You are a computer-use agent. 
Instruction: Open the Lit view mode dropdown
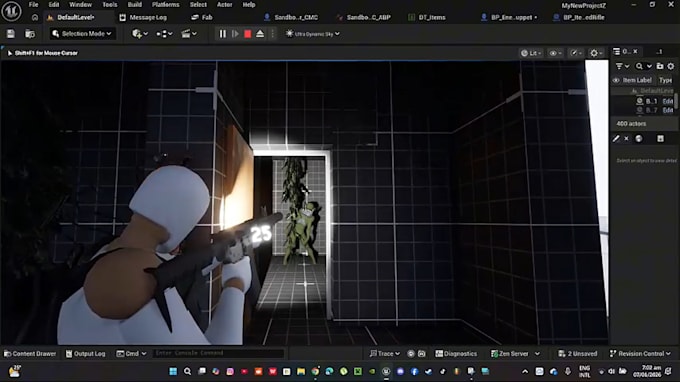click(531, 53)
